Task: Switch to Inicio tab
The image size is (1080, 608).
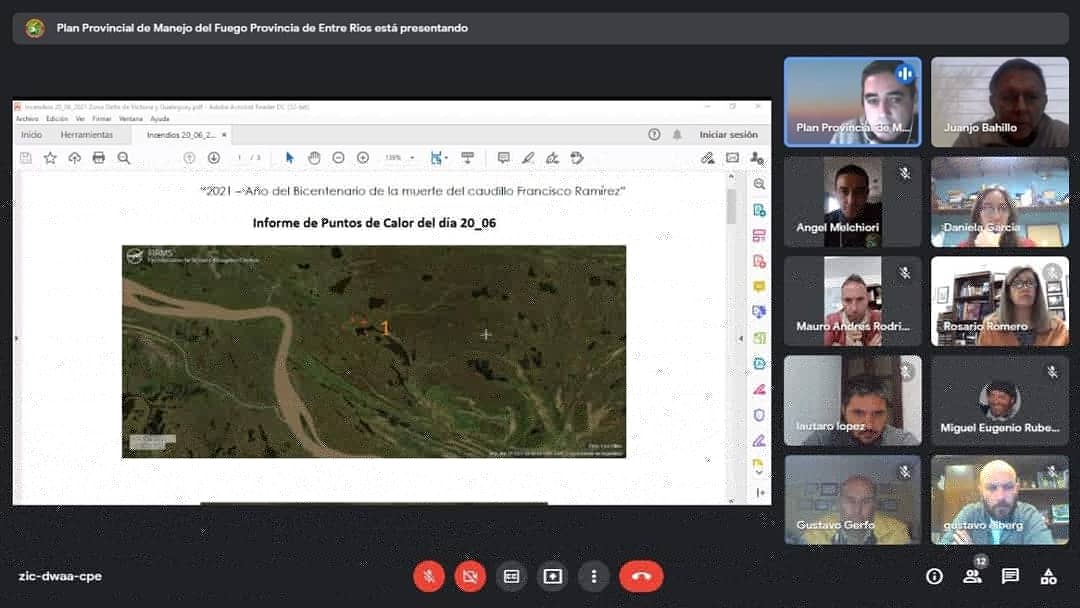Action: (32, 135)
